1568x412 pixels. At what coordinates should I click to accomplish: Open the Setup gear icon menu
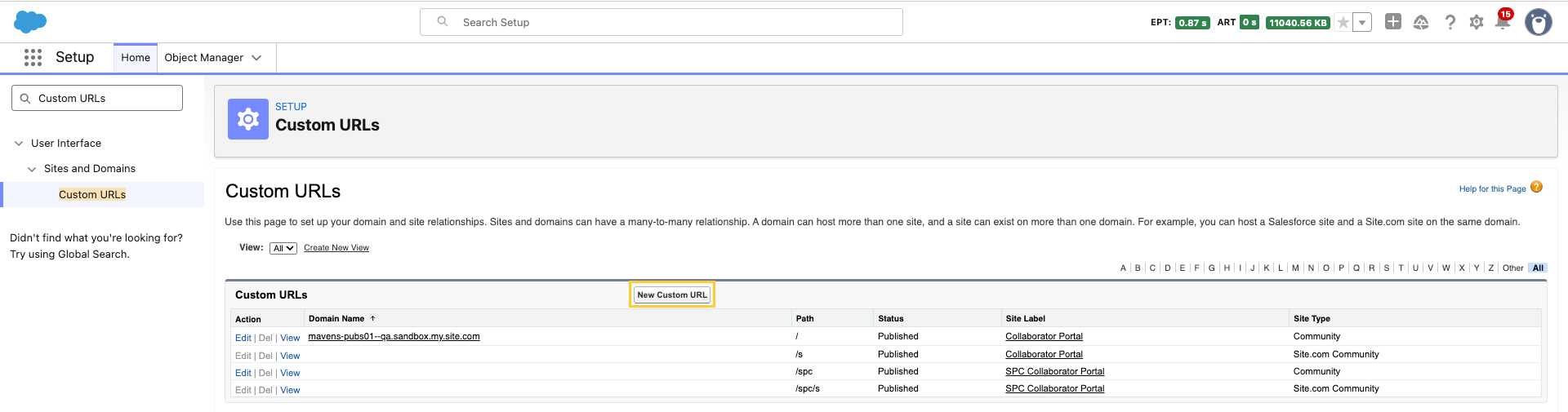pos(1477,22)
